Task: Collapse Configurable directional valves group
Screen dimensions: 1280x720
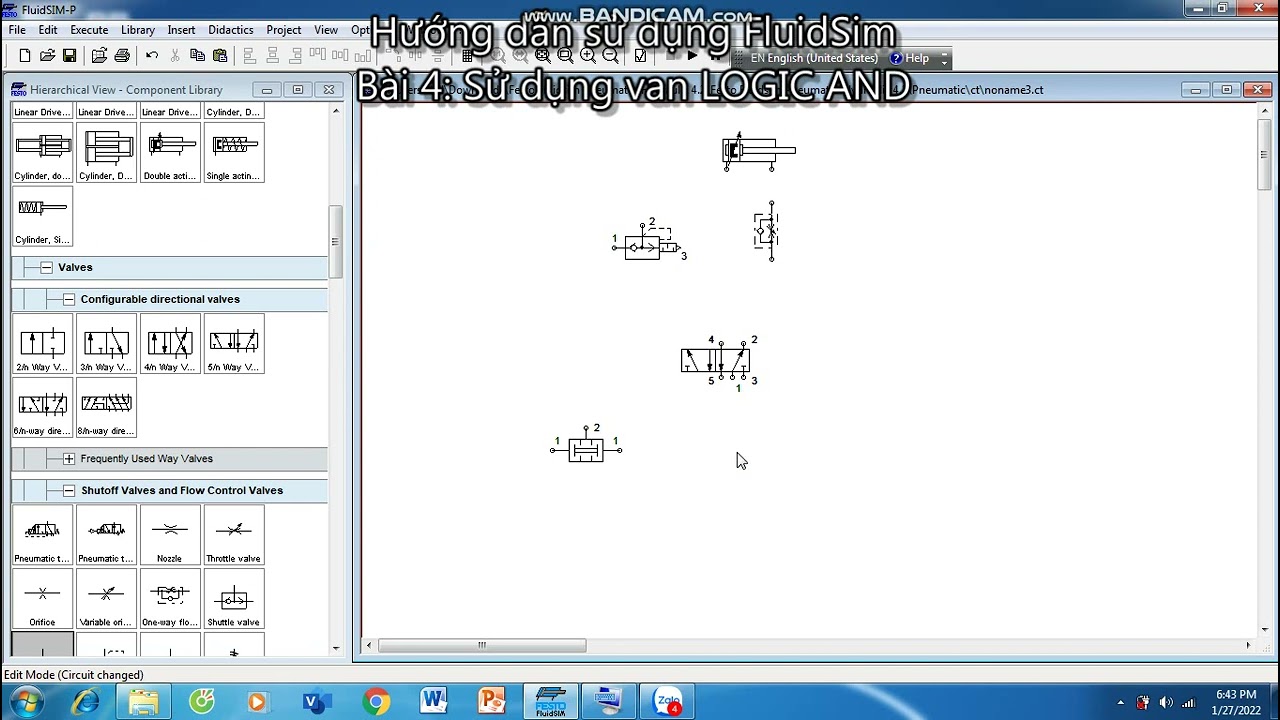Action: (68, 299)
